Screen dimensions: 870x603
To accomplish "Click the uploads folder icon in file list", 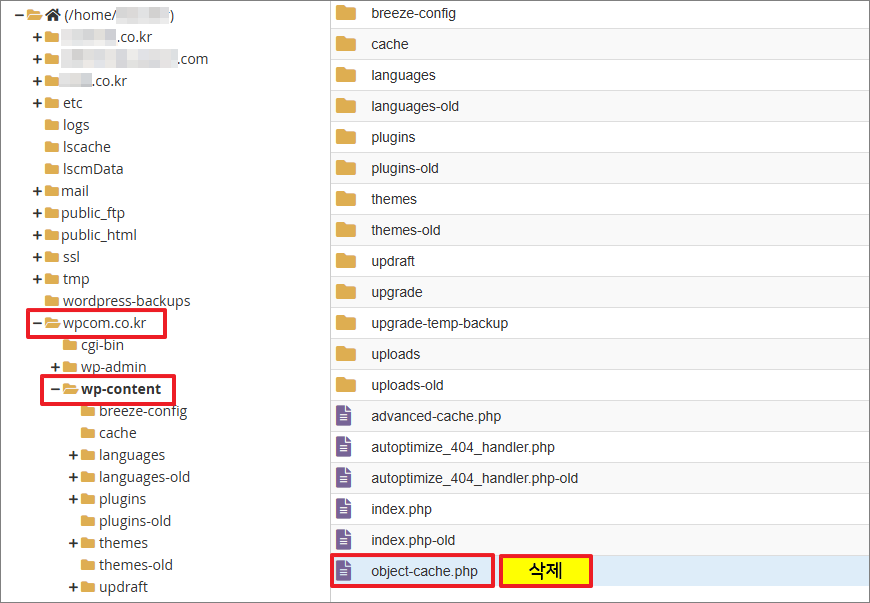I will click(346, 354).
